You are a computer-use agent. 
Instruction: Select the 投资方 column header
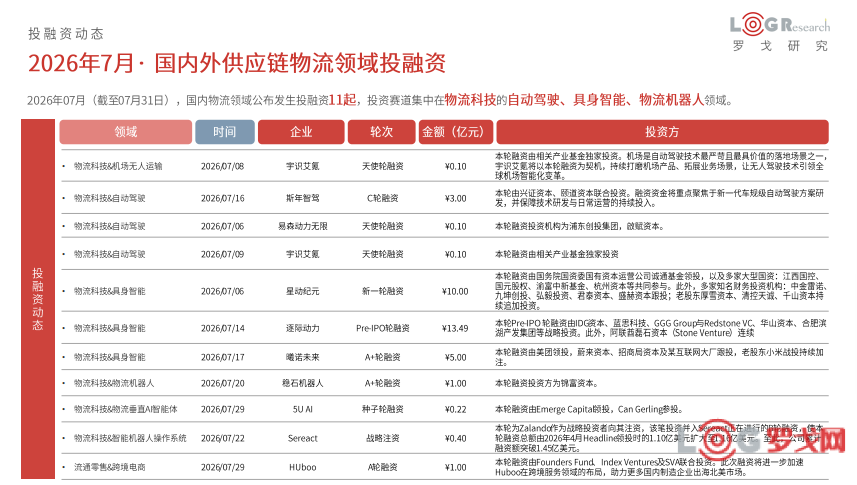tap(662, 132)
